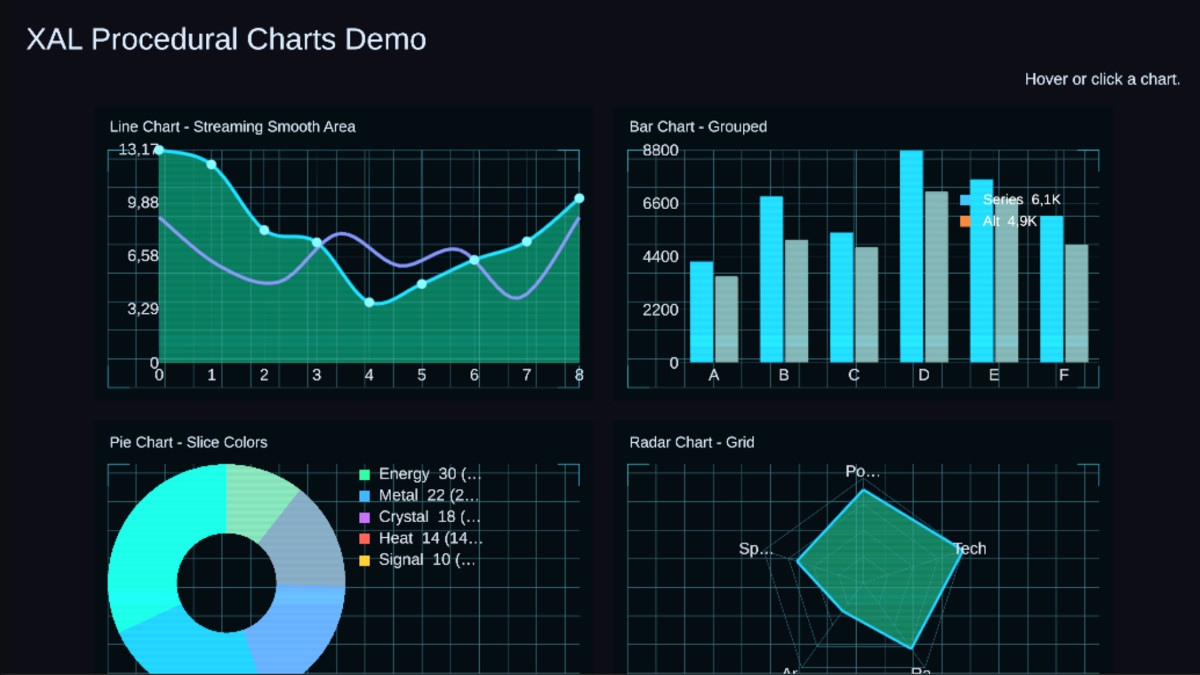Viewport: 1200px width, 675px height.
Task: Click the line chart data point at x=5
Action: pyautogui.click(x=422, y=284)
